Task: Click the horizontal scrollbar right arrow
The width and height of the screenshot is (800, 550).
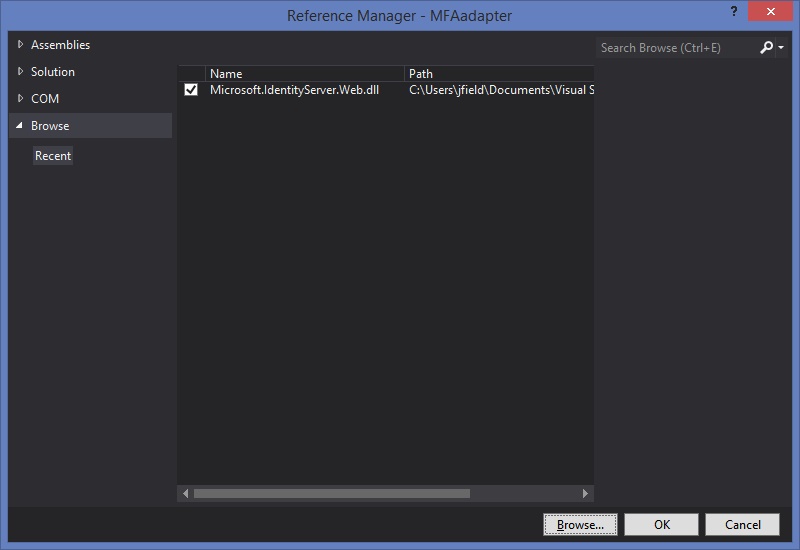Action: click(x=585, y=493)
